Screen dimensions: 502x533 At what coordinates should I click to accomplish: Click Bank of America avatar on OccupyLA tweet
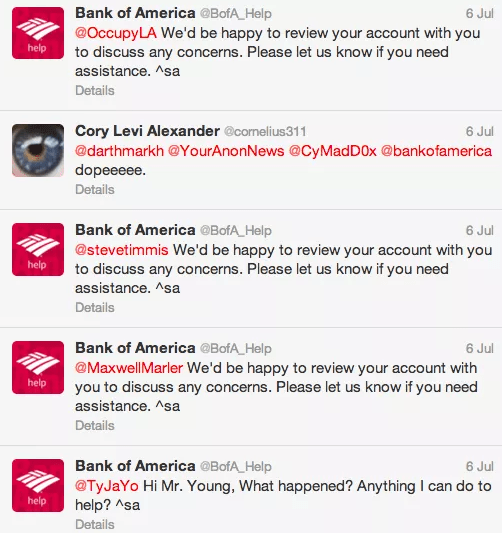(38, 33)
